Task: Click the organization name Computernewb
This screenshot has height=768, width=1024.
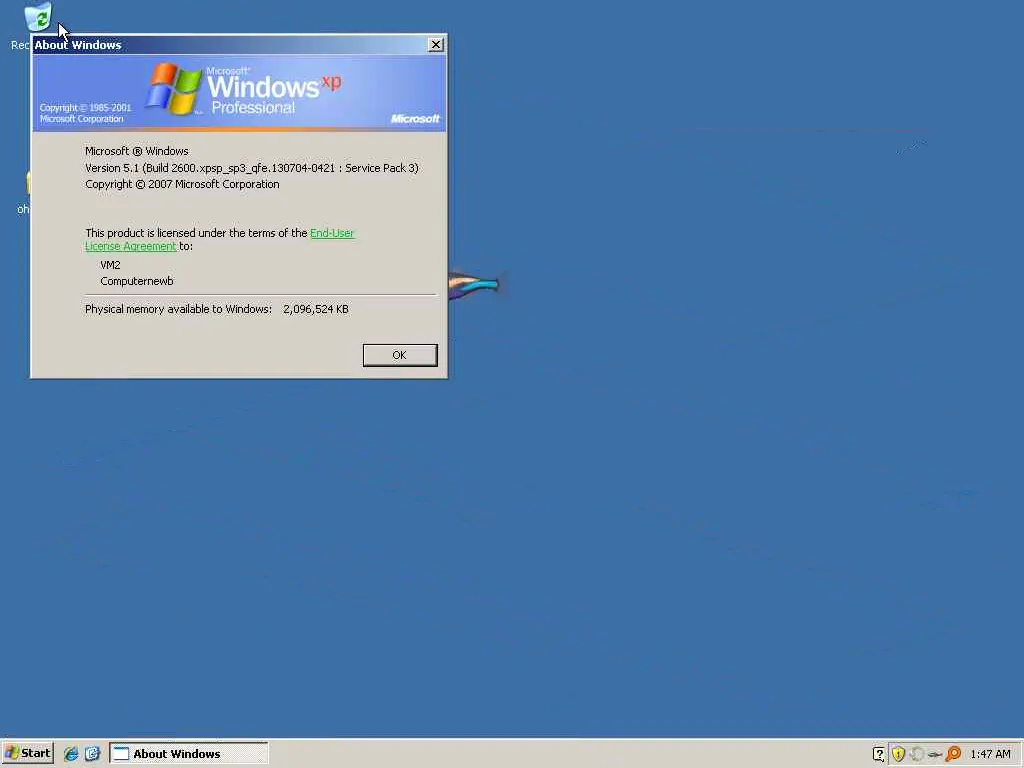Action: click(136, 281)
